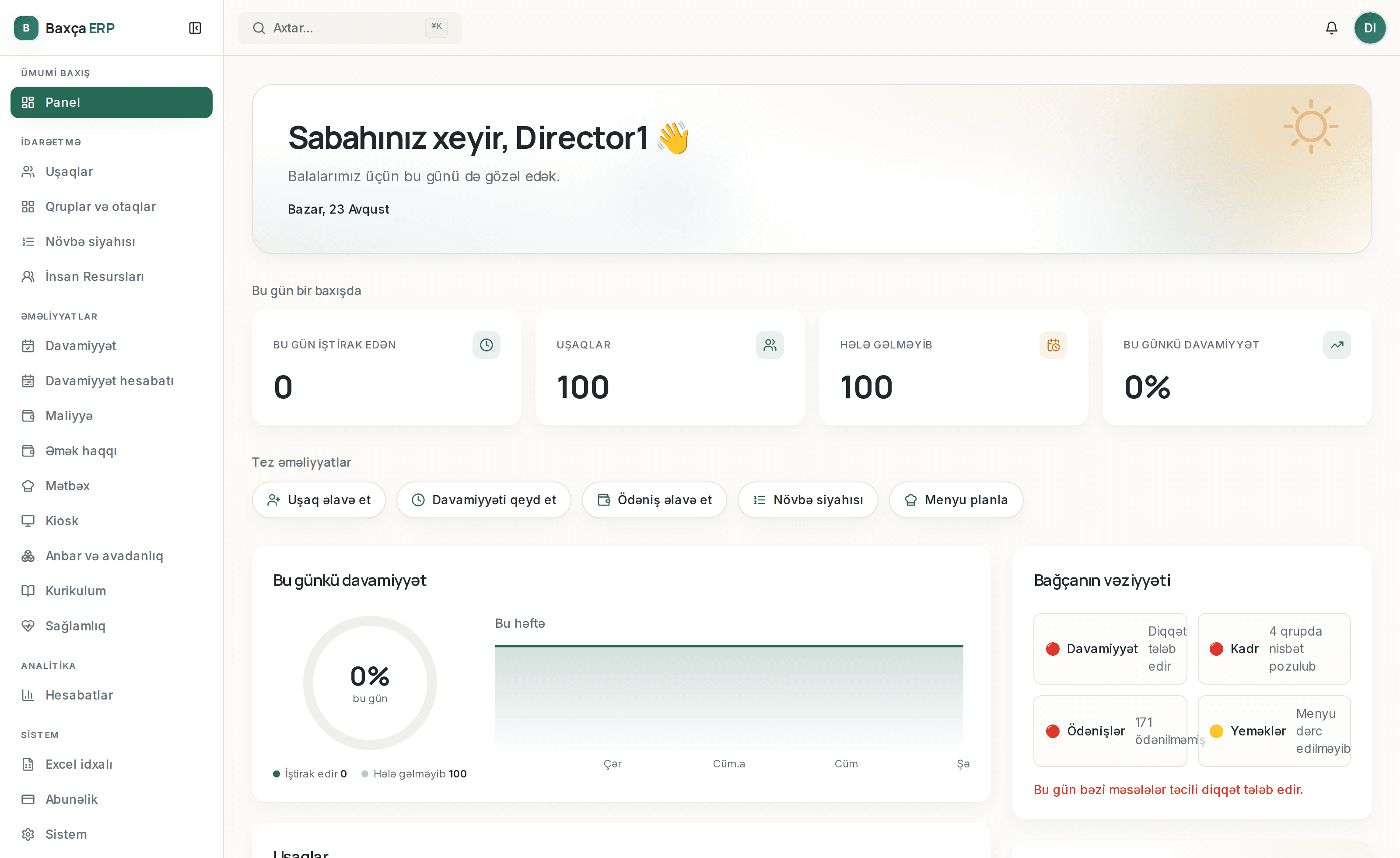Click the 0% bu gün attendance ring
Image resolution: width=1400 pixels, height=858 pixels.
point(370,683)
